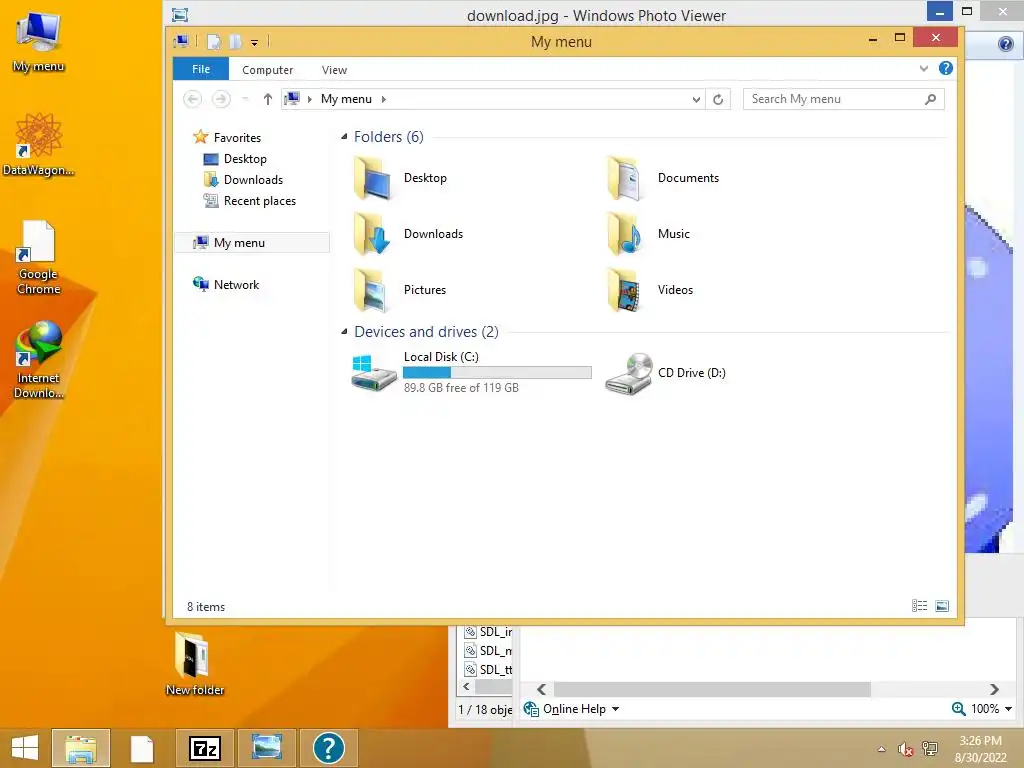Viewport: 1024px width, 768px height.
Task: Click the Forward navigation arrow
Action: point(221,99)
